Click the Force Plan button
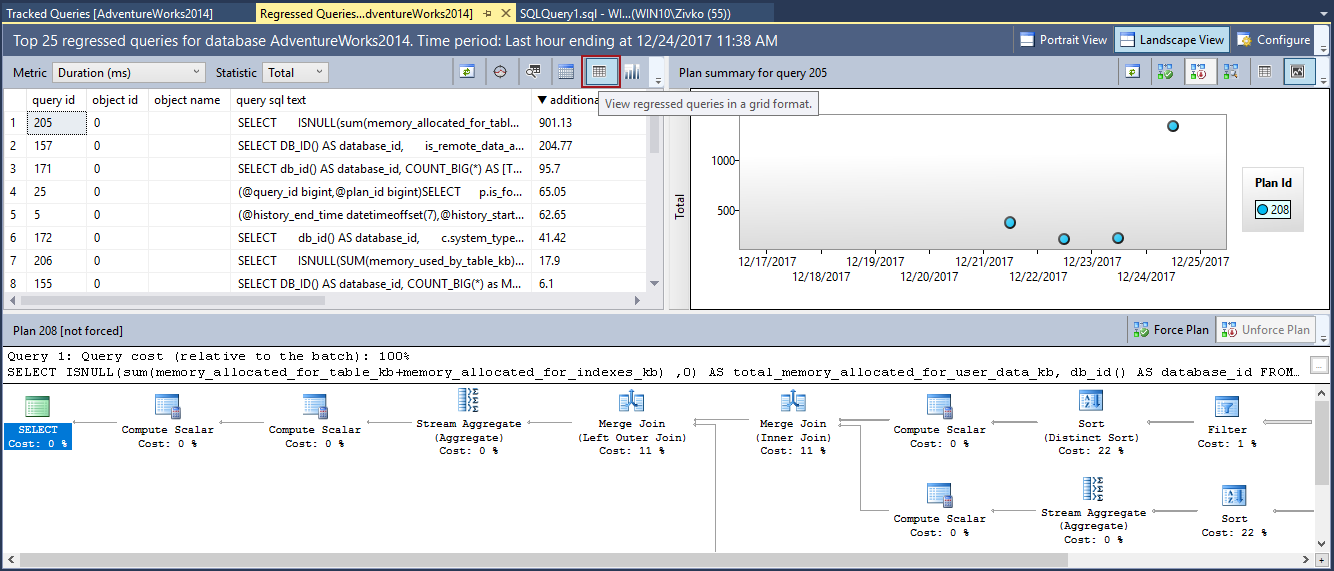This screenshot has height=571, width=1334. (1170, 330)
